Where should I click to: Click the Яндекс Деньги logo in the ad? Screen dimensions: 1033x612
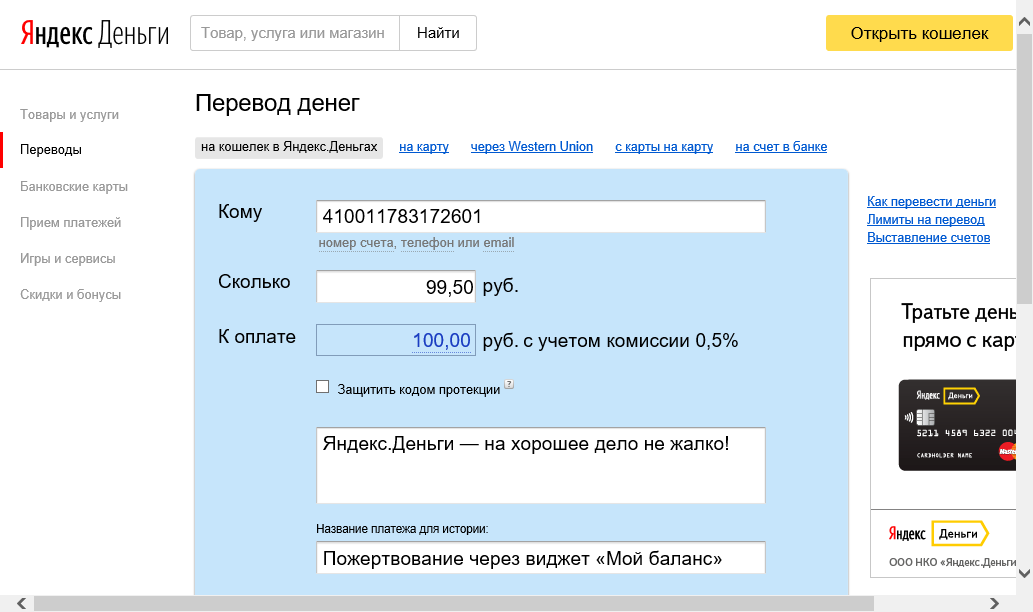938,534
